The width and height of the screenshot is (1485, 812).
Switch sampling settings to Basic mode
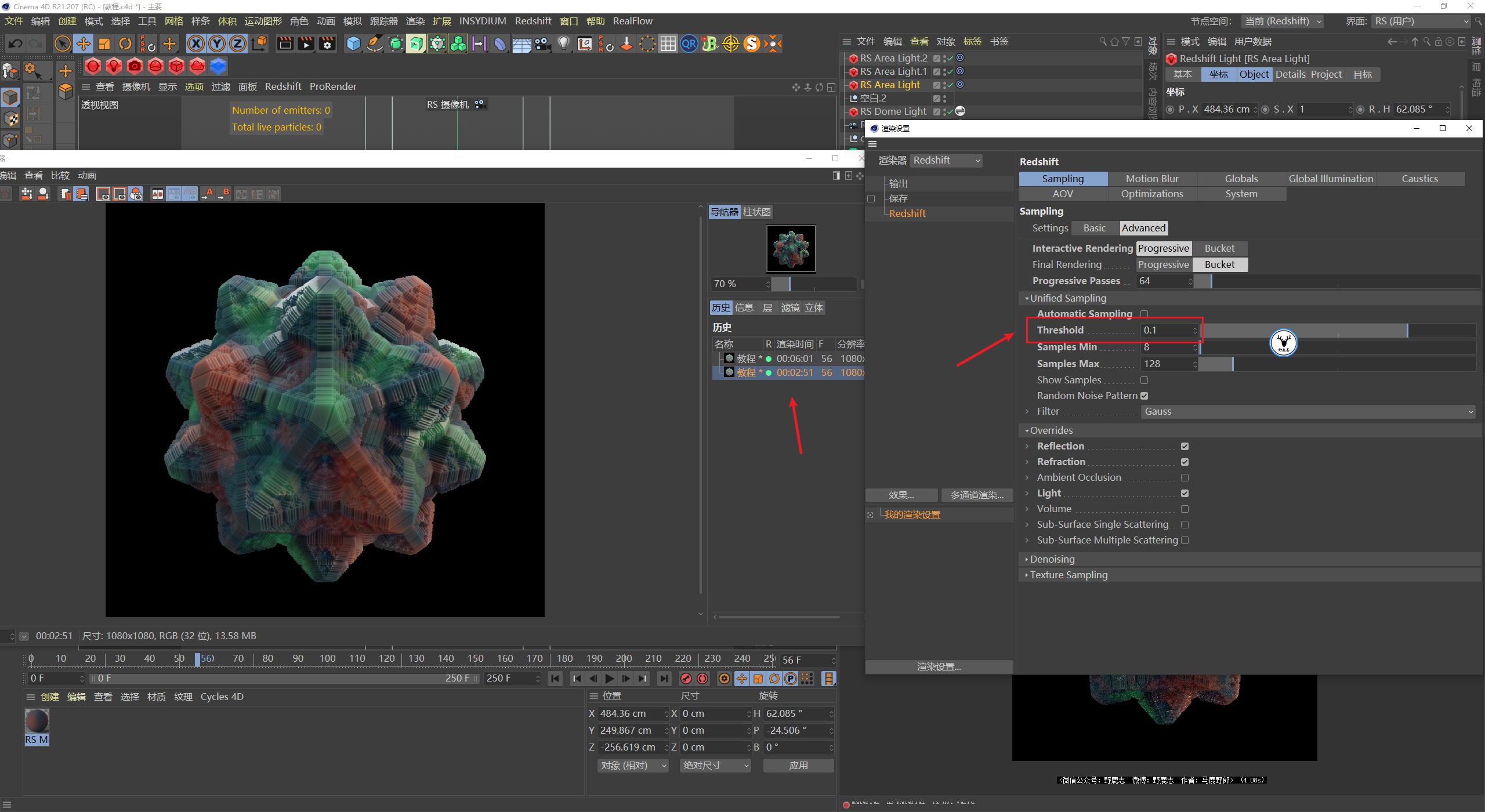(1093, 228)
